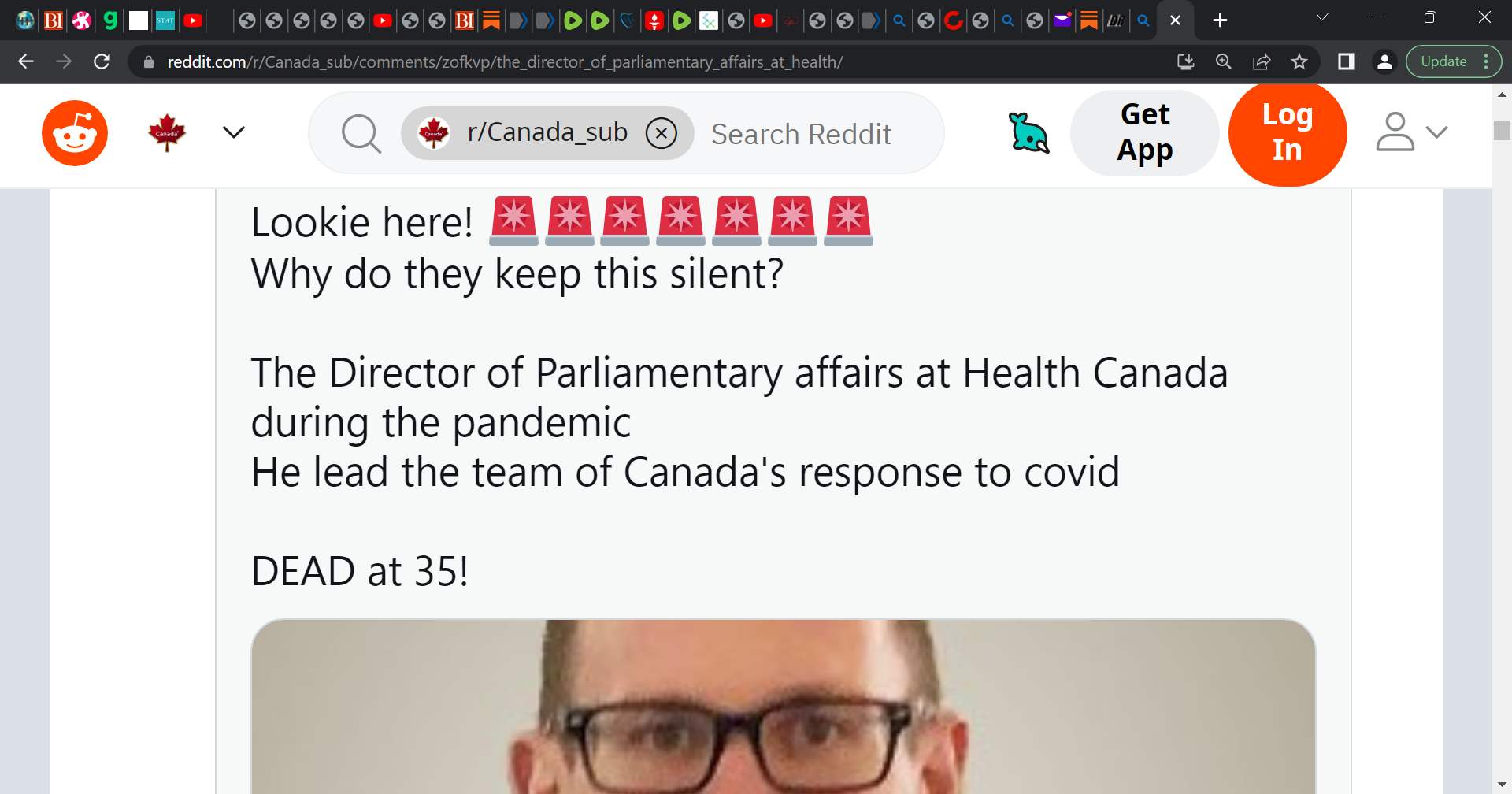Reload the page

(x=102, y=61)
